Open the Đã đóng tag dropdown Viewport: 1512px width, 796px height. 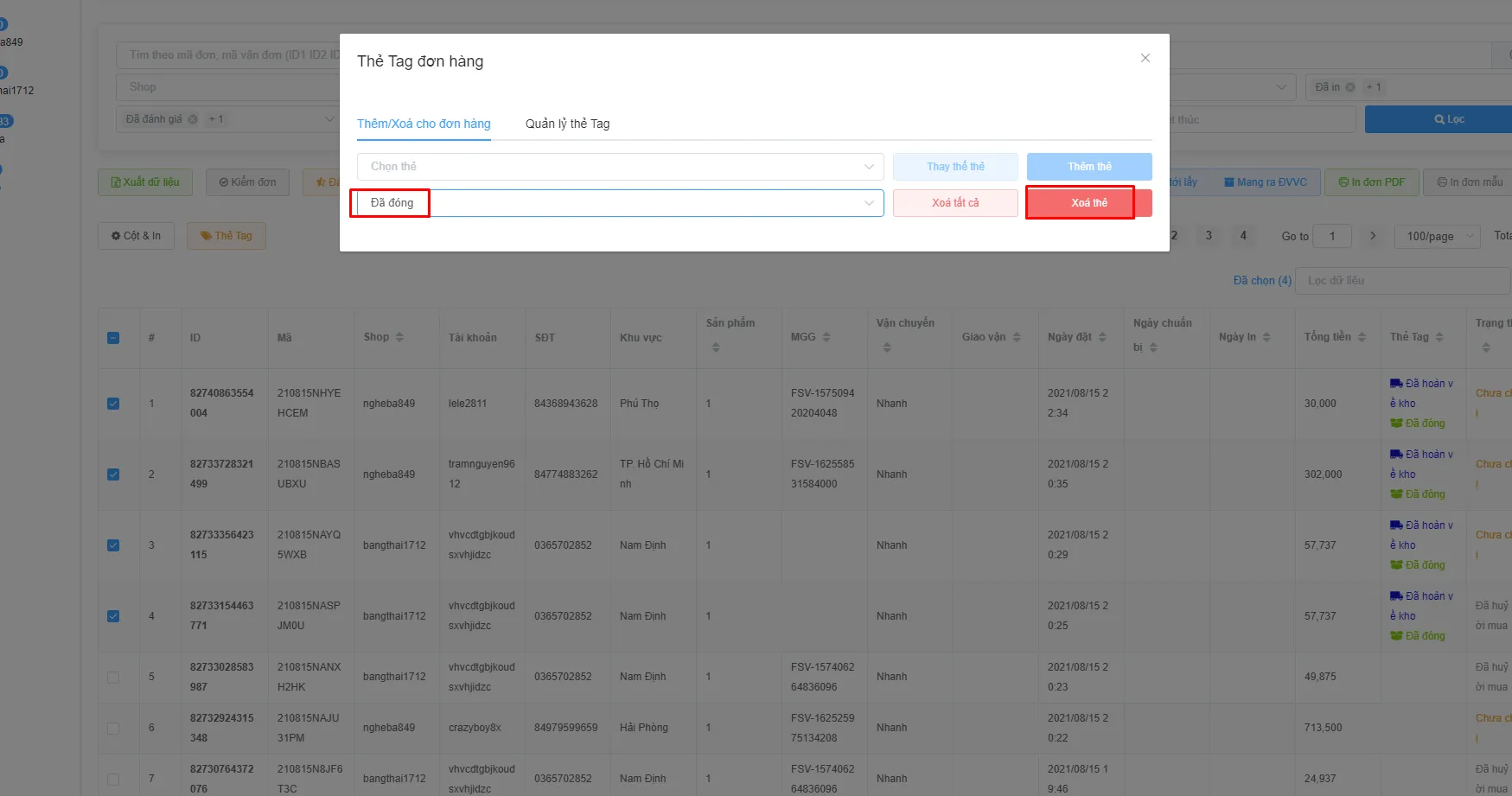click(620, 203)
